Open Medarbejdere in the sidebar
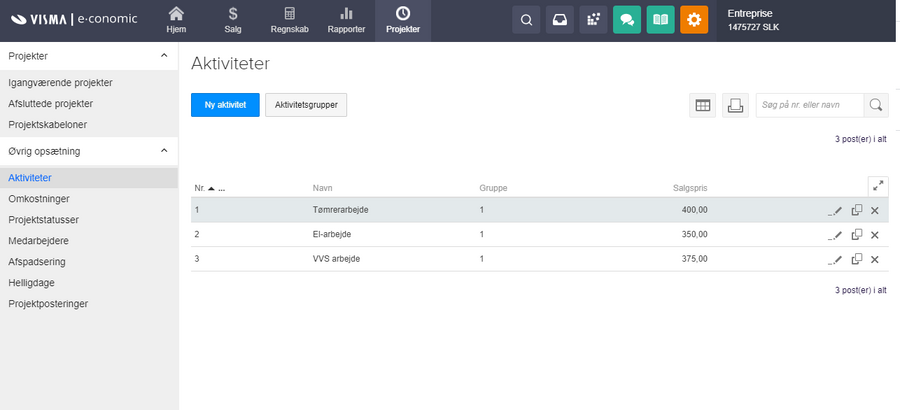 pos(38,241)
